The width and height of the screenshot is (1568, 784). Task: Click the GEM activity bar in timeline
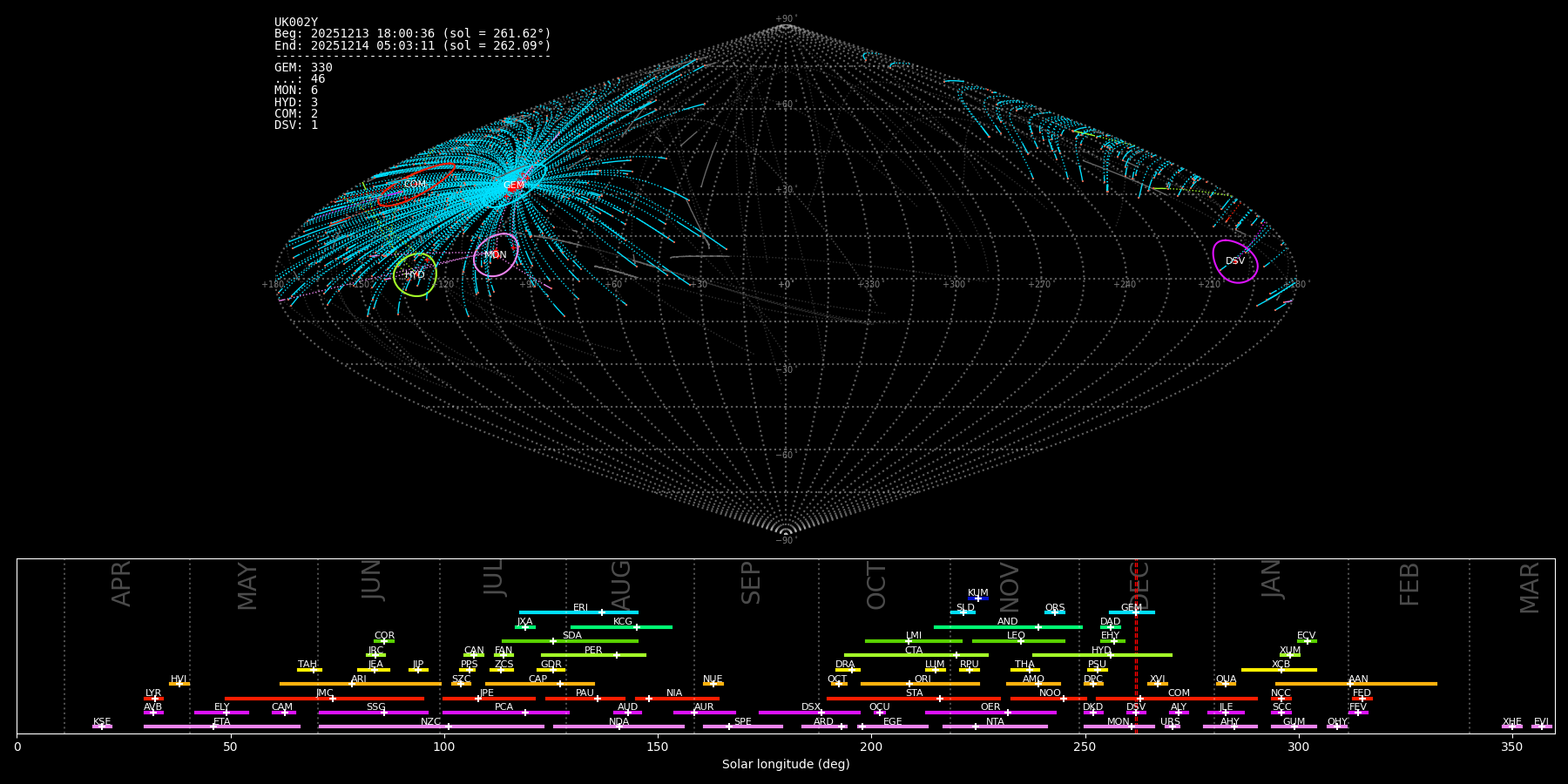[1132, 612]
